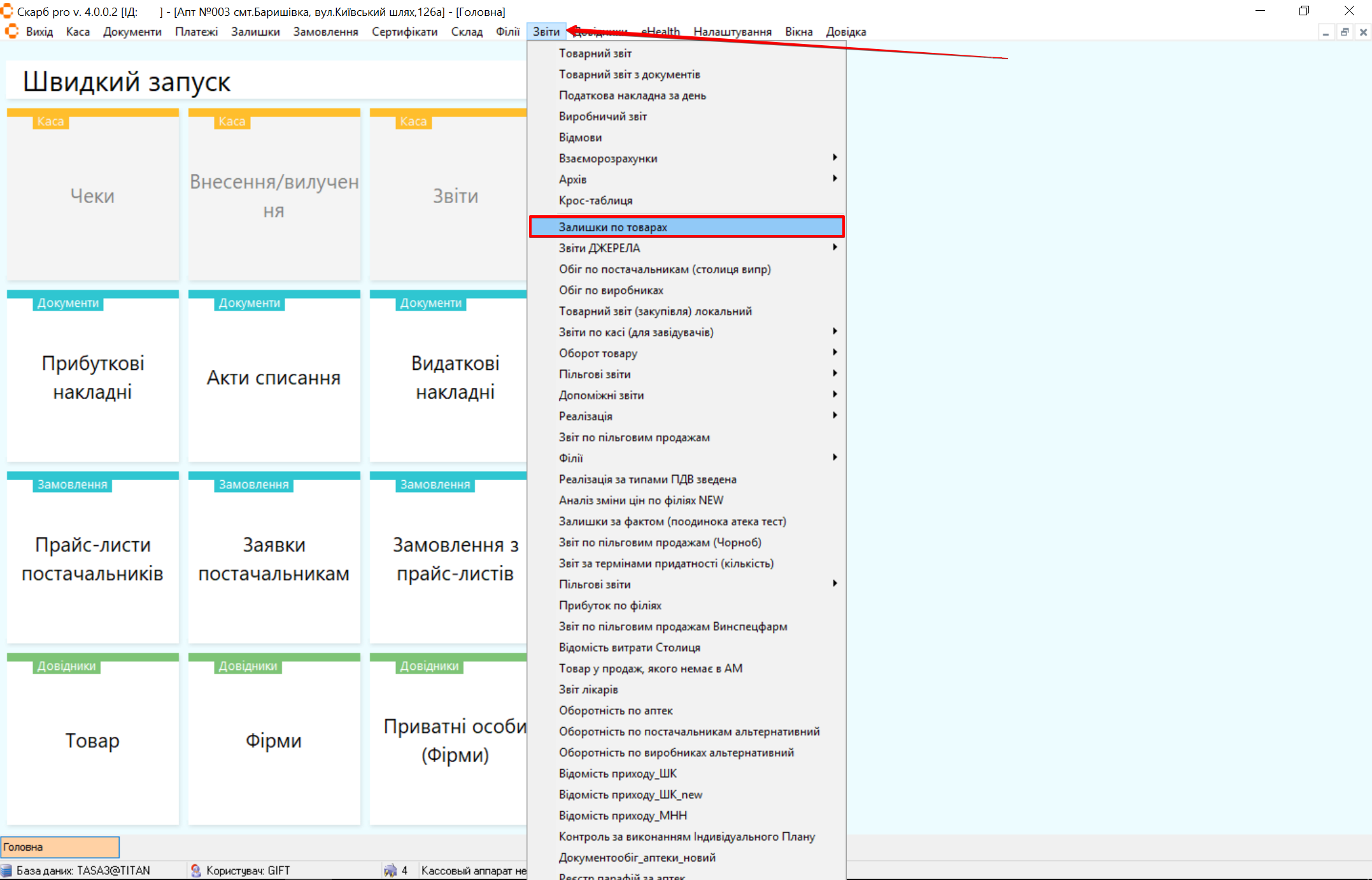The height and width of the screenshot is (880, 1372).
Task: Click the user icon next to Користувач
Action: point(196,870)
